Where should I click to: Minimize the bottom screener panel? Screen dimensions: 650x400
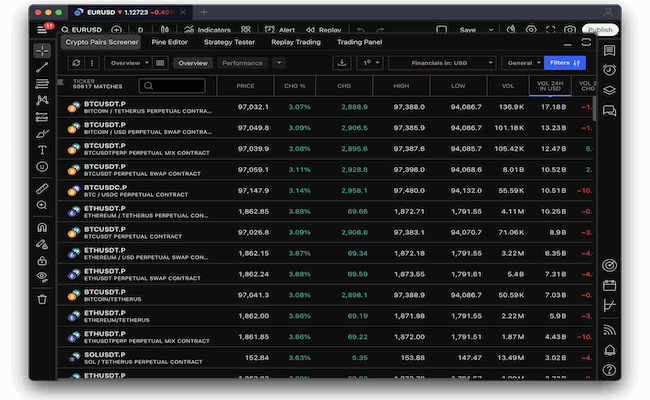[x=568, y=43]
